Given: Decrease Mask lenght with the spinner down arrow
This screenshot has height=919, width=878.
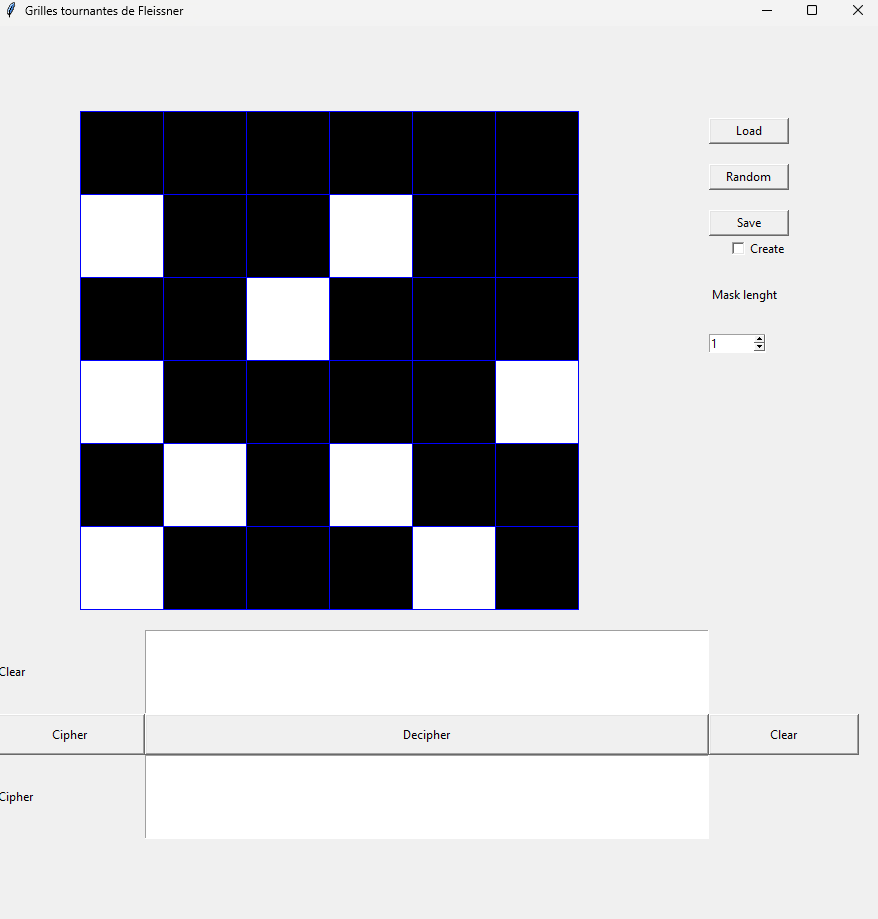Looking at the screenshot, I should [x=759, y=347].
